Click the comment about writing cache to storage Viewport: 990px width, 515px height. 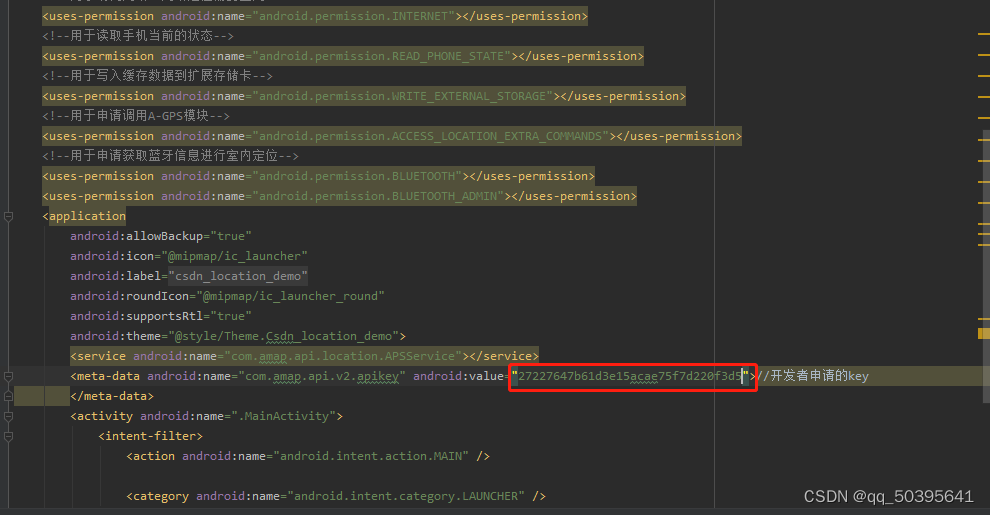[x=157, y=76]
